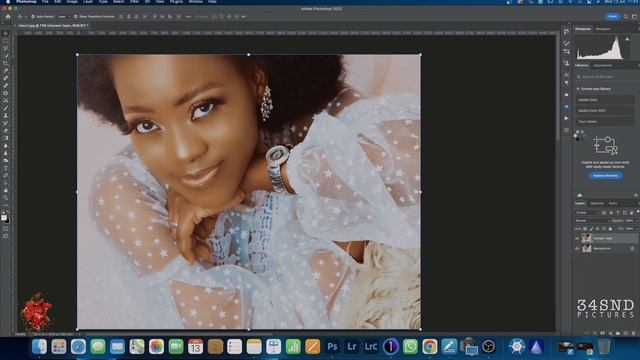This screenshot has height=360, width=640.
Task: Open the Actions play-icon panel
Action: (x=567, y=118)
